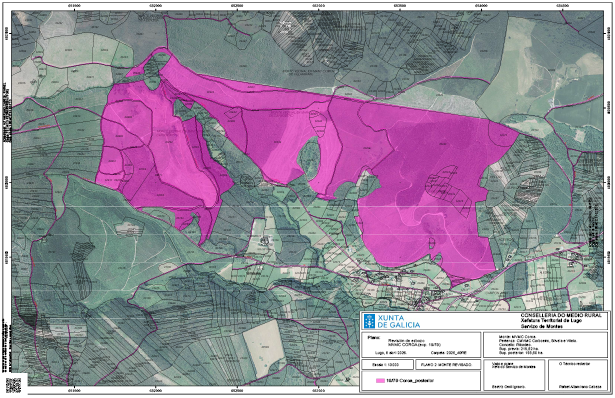Image resolution: width=615 pixels, height=398 pixels.
Task: Select the 'Sup. previa' area value line
Action: coord(519,349)
